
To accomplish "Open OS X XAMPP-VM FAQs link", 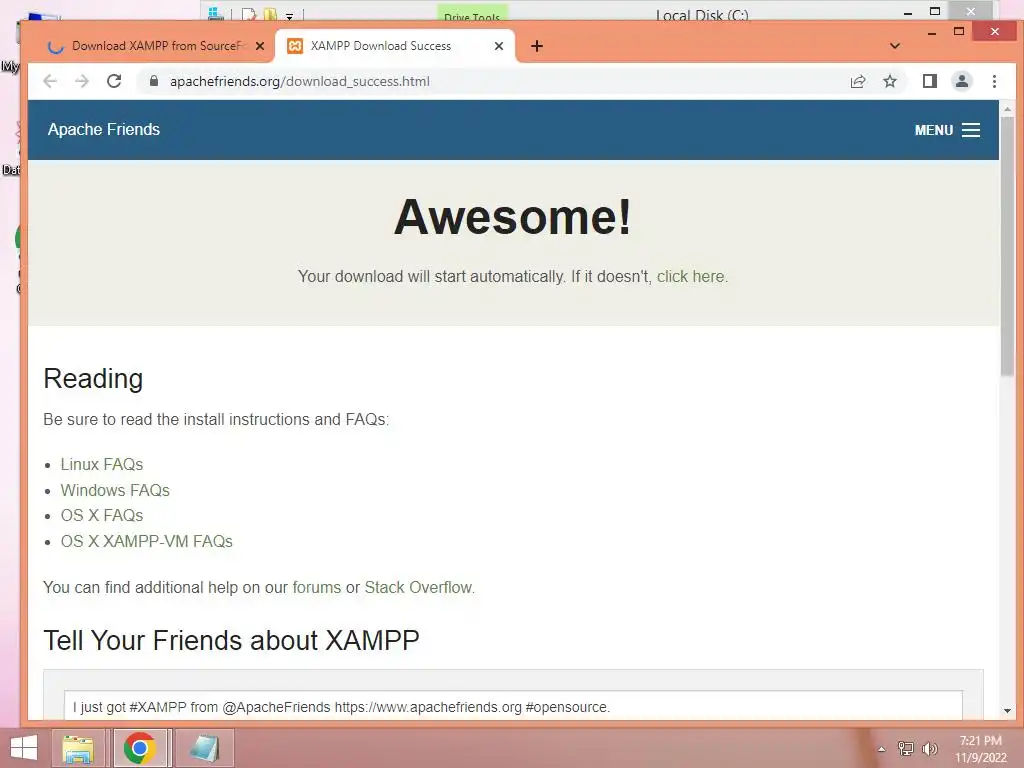I will 146,541.
